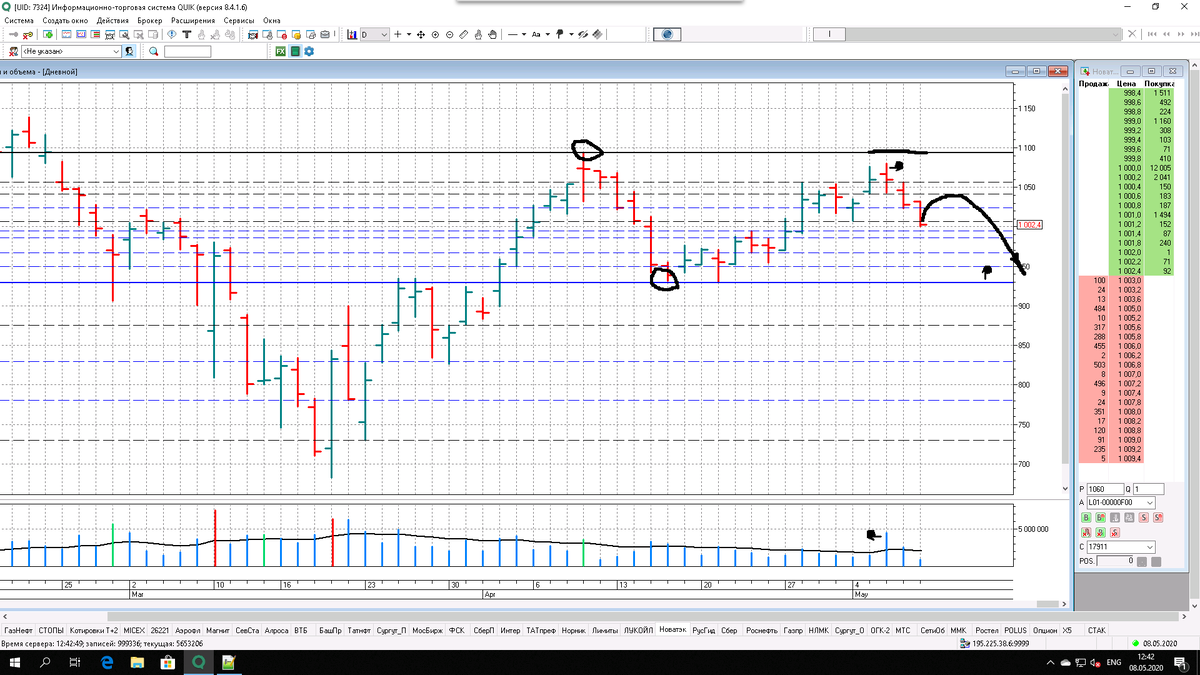
Task: Expand the Aa text tool dropdown arrow
Action: pos(548,34)
